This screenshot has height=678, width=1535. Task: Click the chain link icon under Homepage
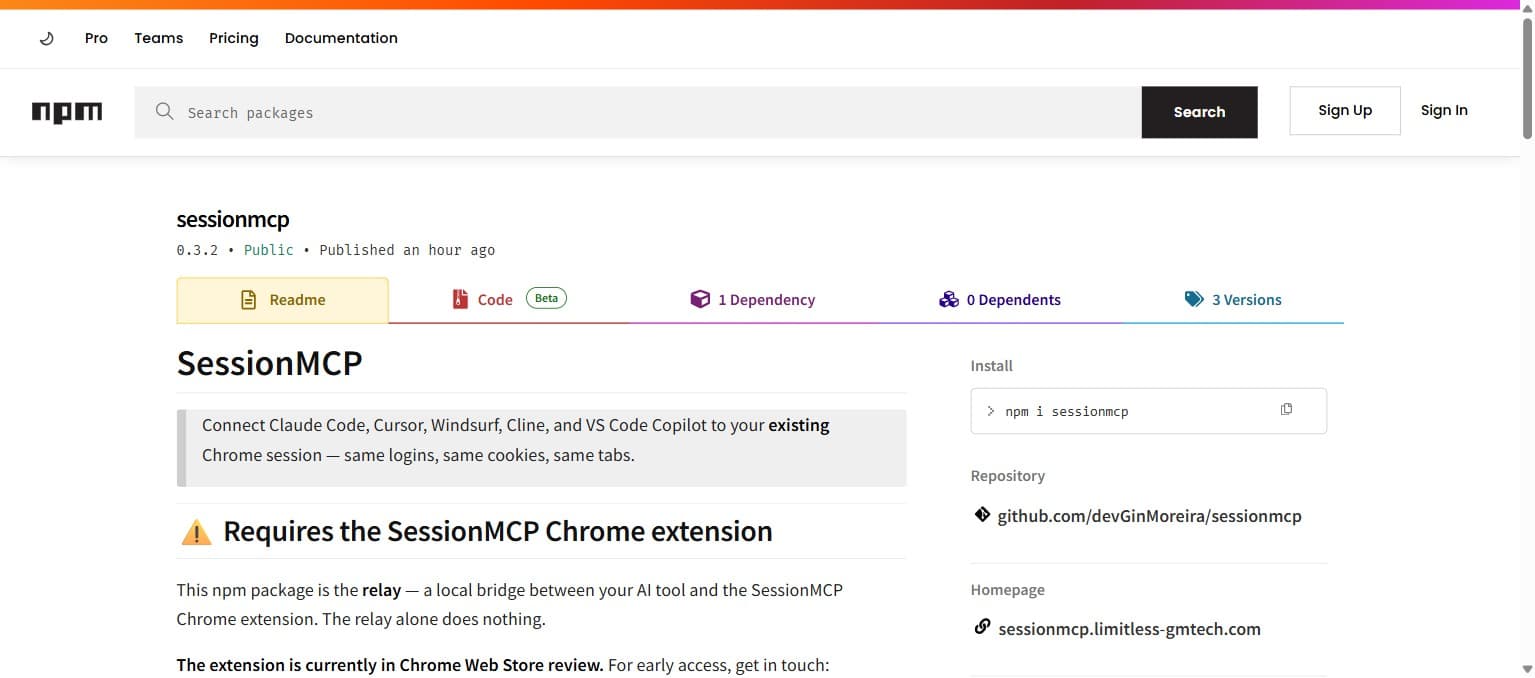981,627
